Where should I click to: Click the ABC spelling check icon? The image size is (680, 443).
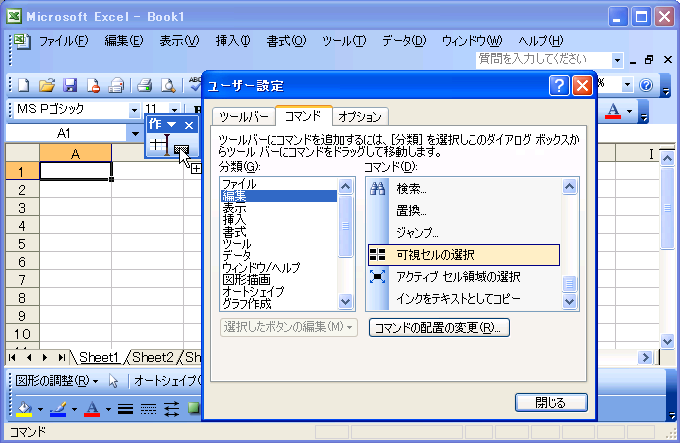point(195,85)
